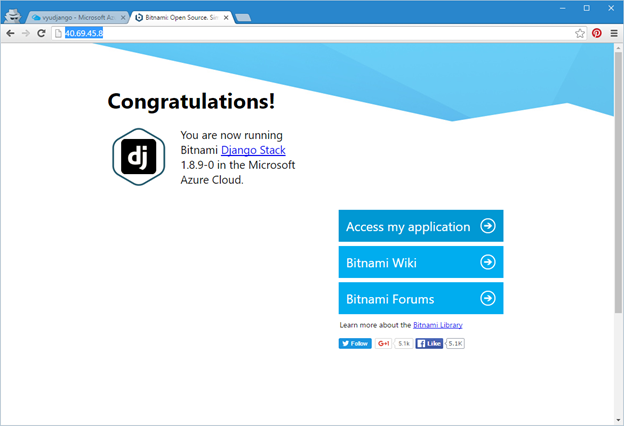Click the scrollbar down arrow
The width and height of the screenshot is (624, 426).
(x=618, y=420)
